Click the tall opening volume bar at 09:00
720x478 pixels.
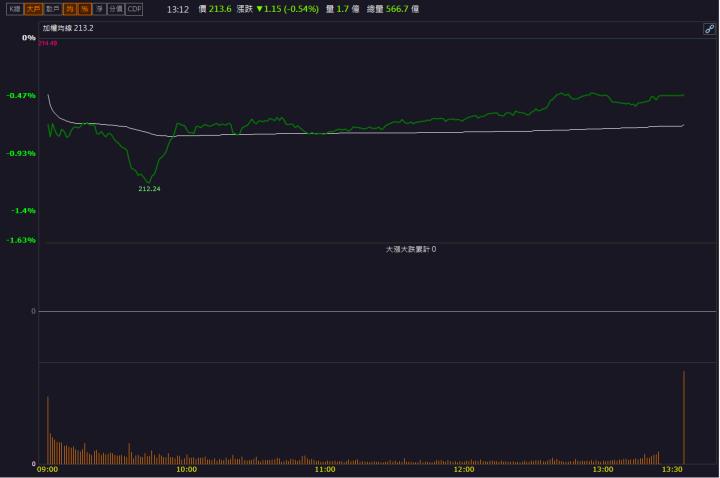coord(48,430)
